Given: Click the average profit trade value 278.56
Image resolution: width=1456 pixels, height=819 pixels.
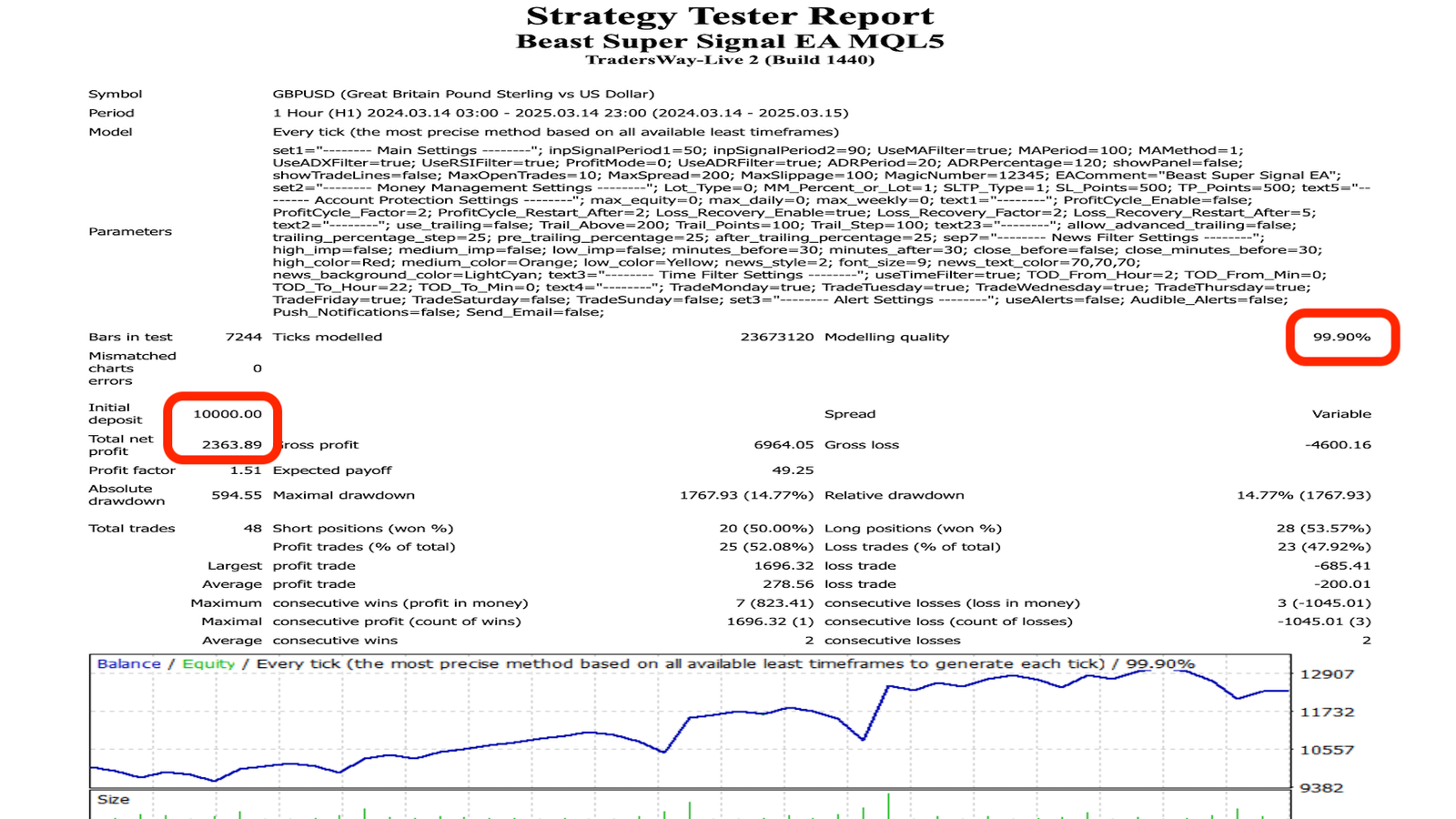Looking at the screenshot, I should point(788,584).
